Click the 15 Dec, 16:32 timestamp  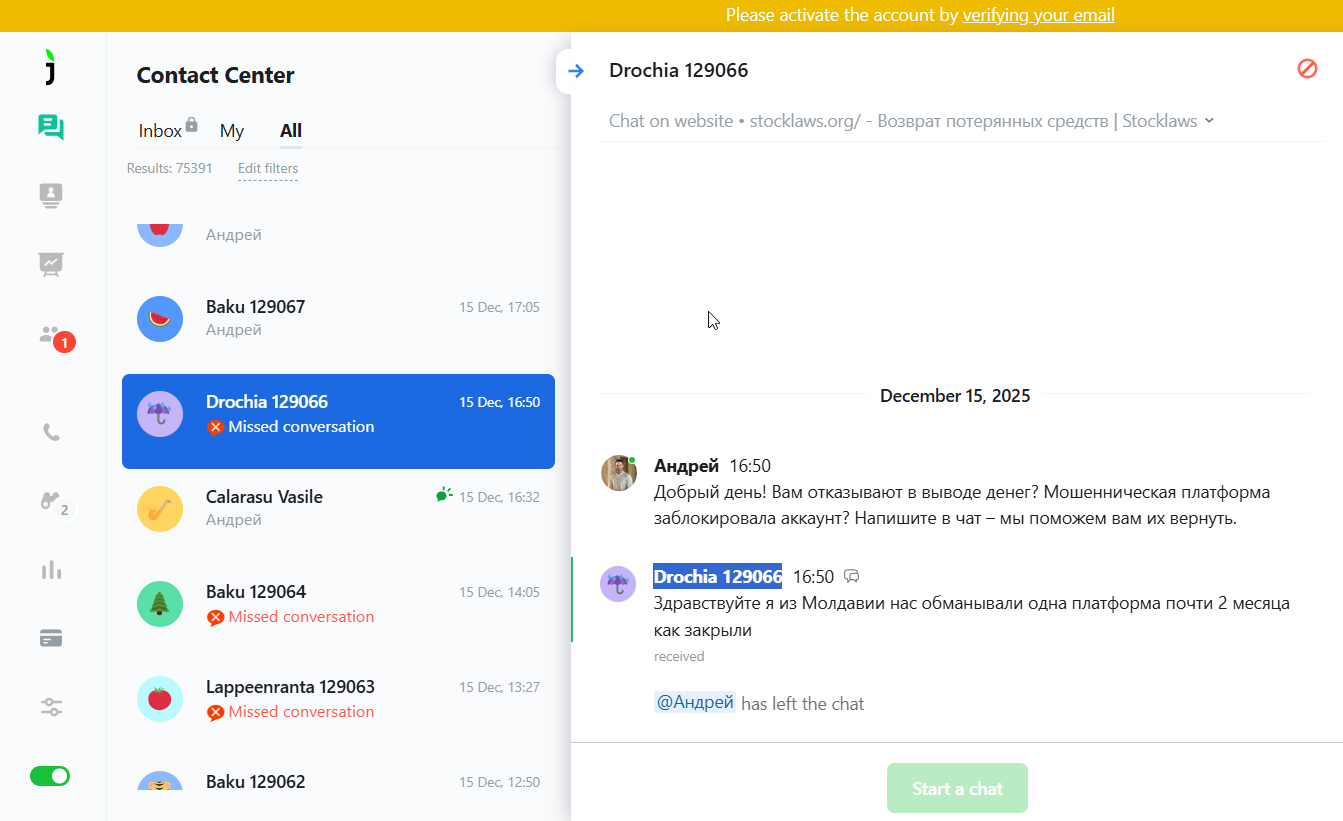(499, 497)
